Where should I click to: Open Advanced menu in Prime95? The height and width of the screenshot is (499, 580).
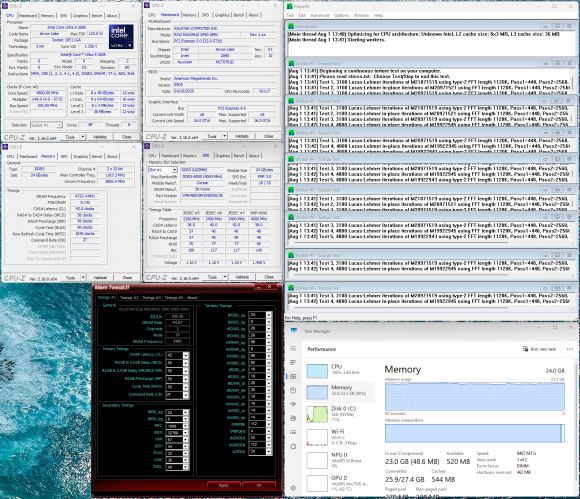pyautogui.click(x=320, y=15)
